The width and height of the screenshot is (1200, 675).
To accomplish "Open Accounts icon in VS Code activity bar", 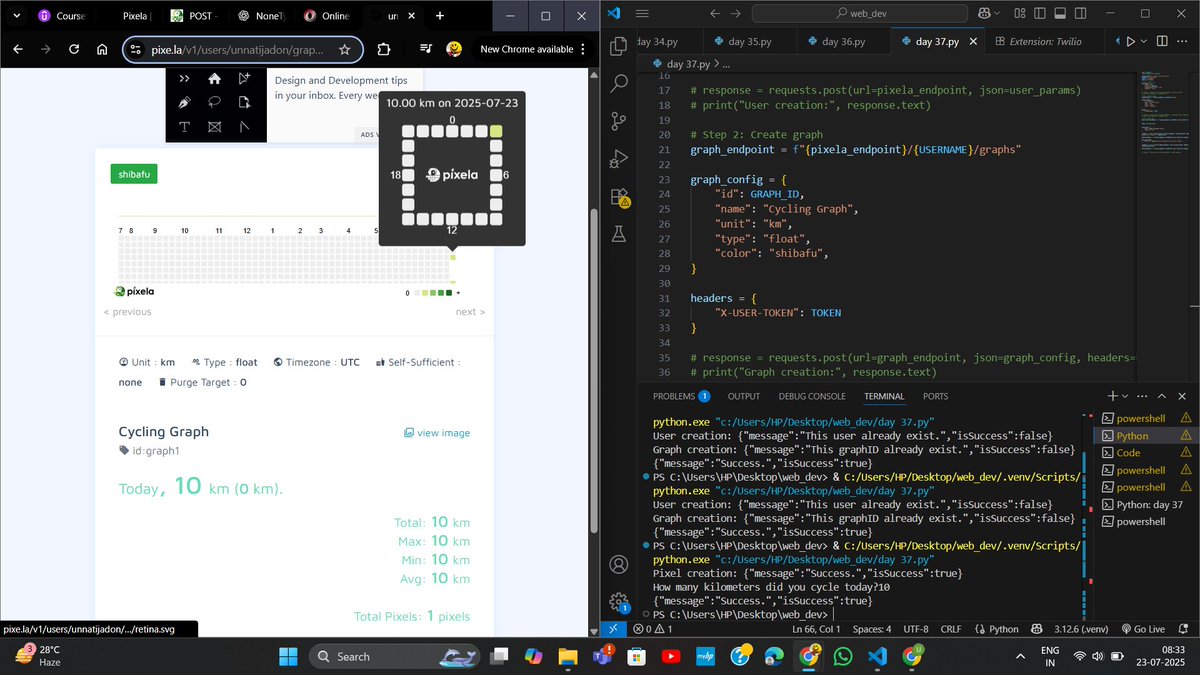I will 619,566.
